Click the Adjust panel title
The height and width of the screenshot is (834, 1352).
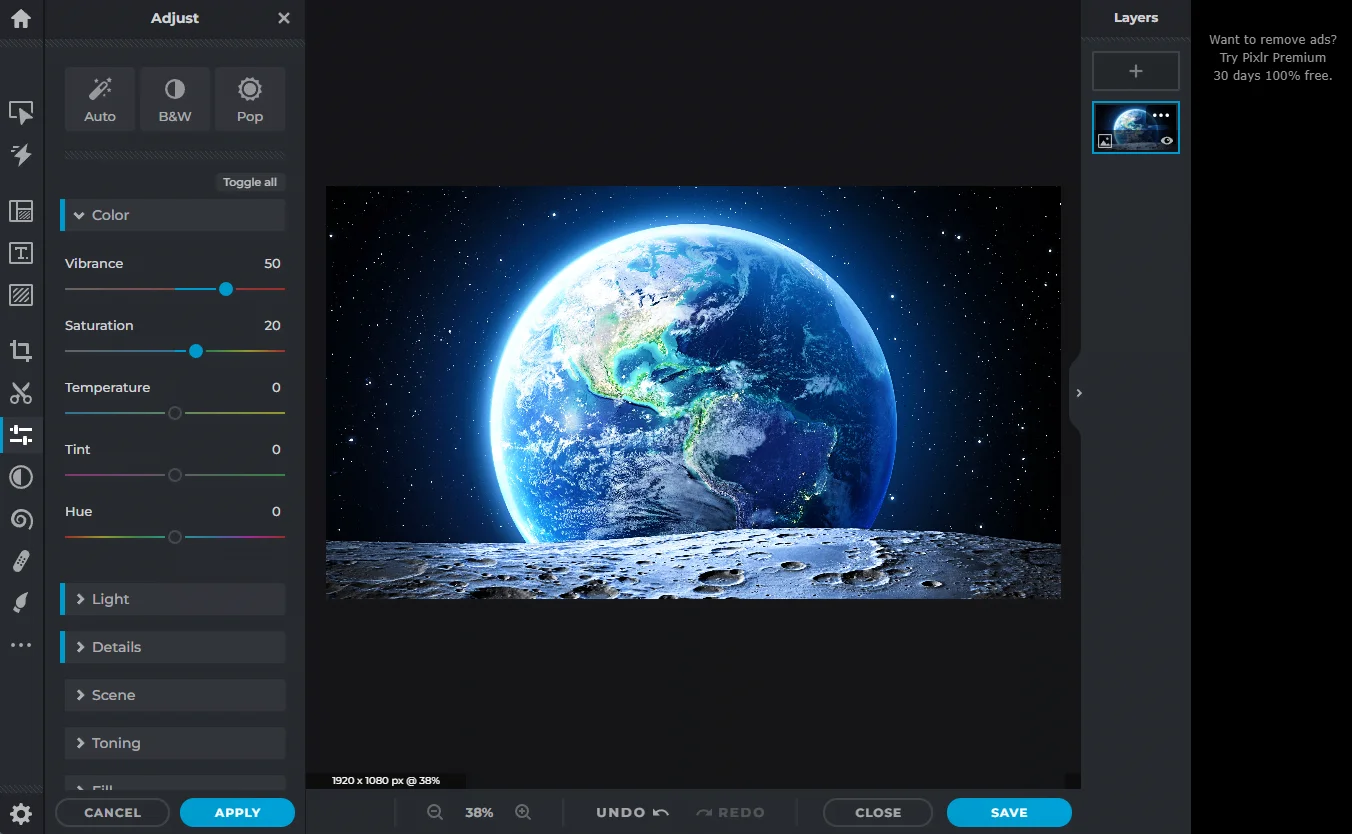pos(175,18)
